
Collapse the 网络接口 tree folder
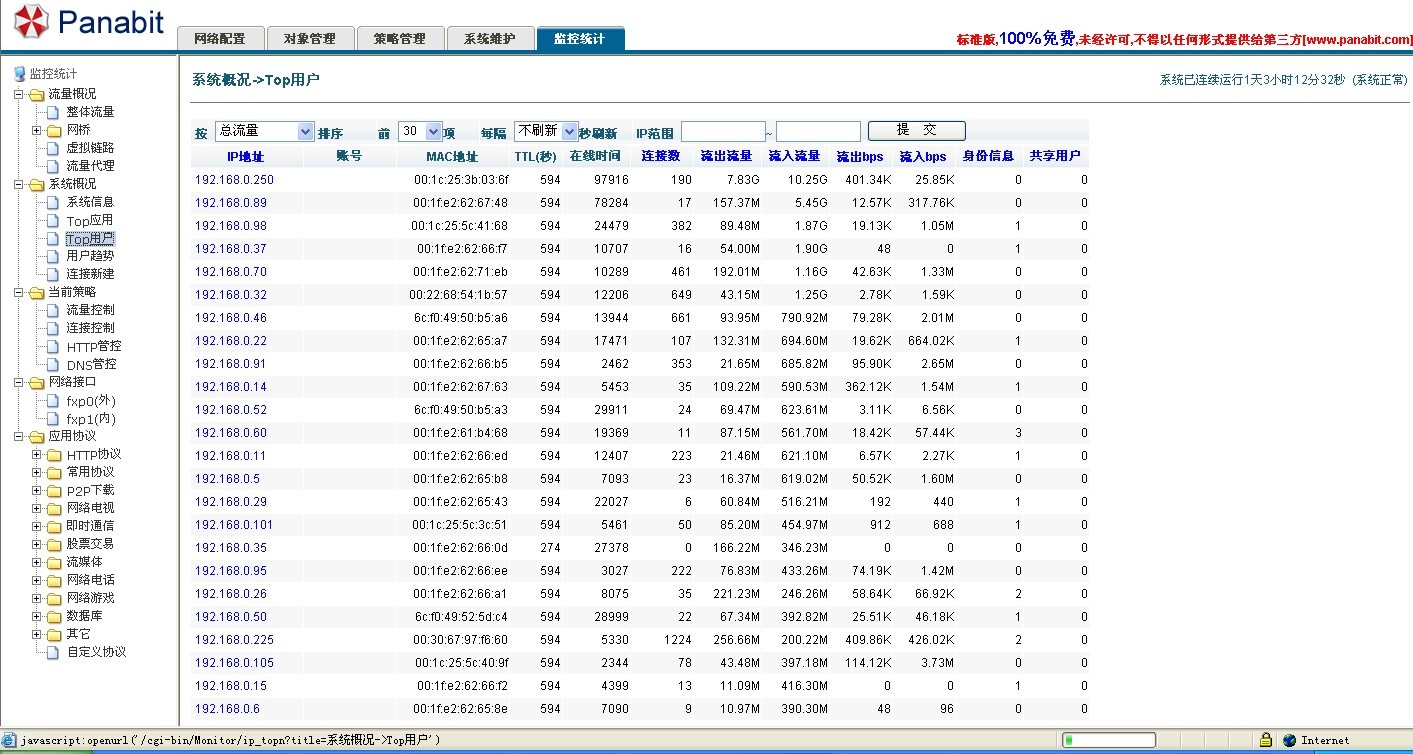19,382
